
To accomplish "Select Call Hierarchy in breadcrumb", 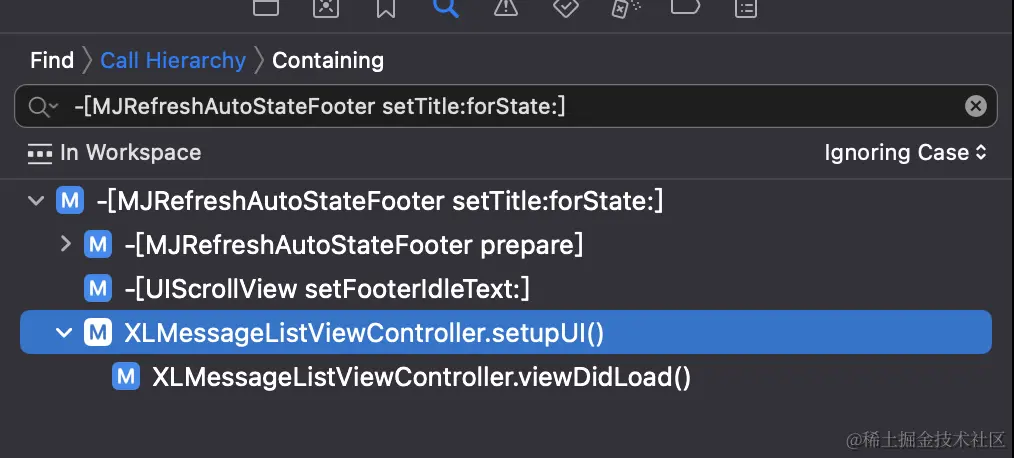I will 173,60.
